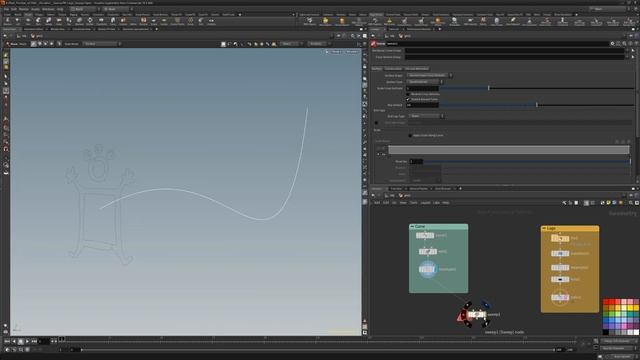Collapse the Logo network box
Viewport: 640px width, 360px height.
click(544, 228)
